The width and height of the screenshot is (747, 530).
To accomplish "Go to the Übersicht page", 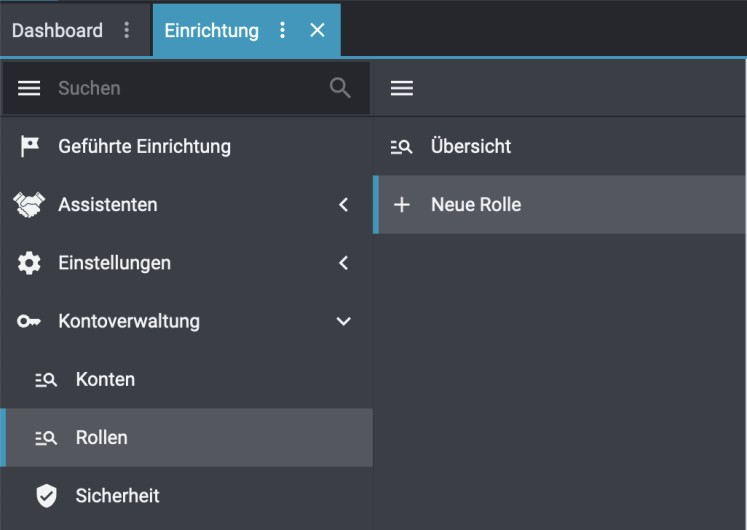I will tap(470, 146).
